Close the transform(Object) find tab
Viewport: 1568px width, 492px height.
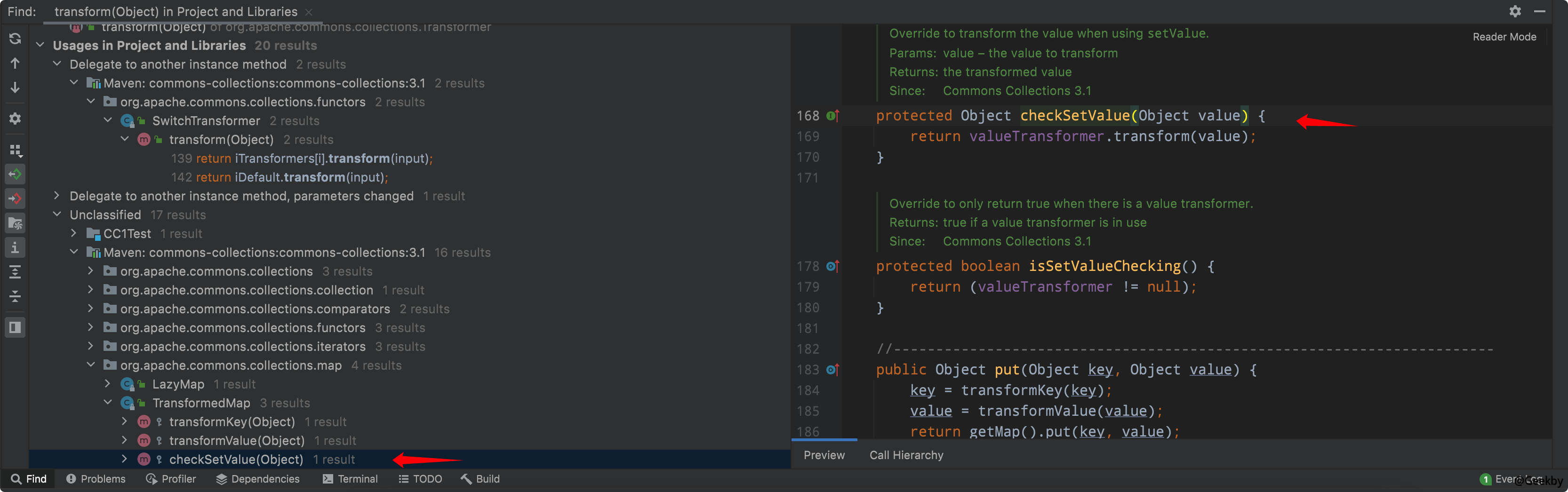(309, 12)
